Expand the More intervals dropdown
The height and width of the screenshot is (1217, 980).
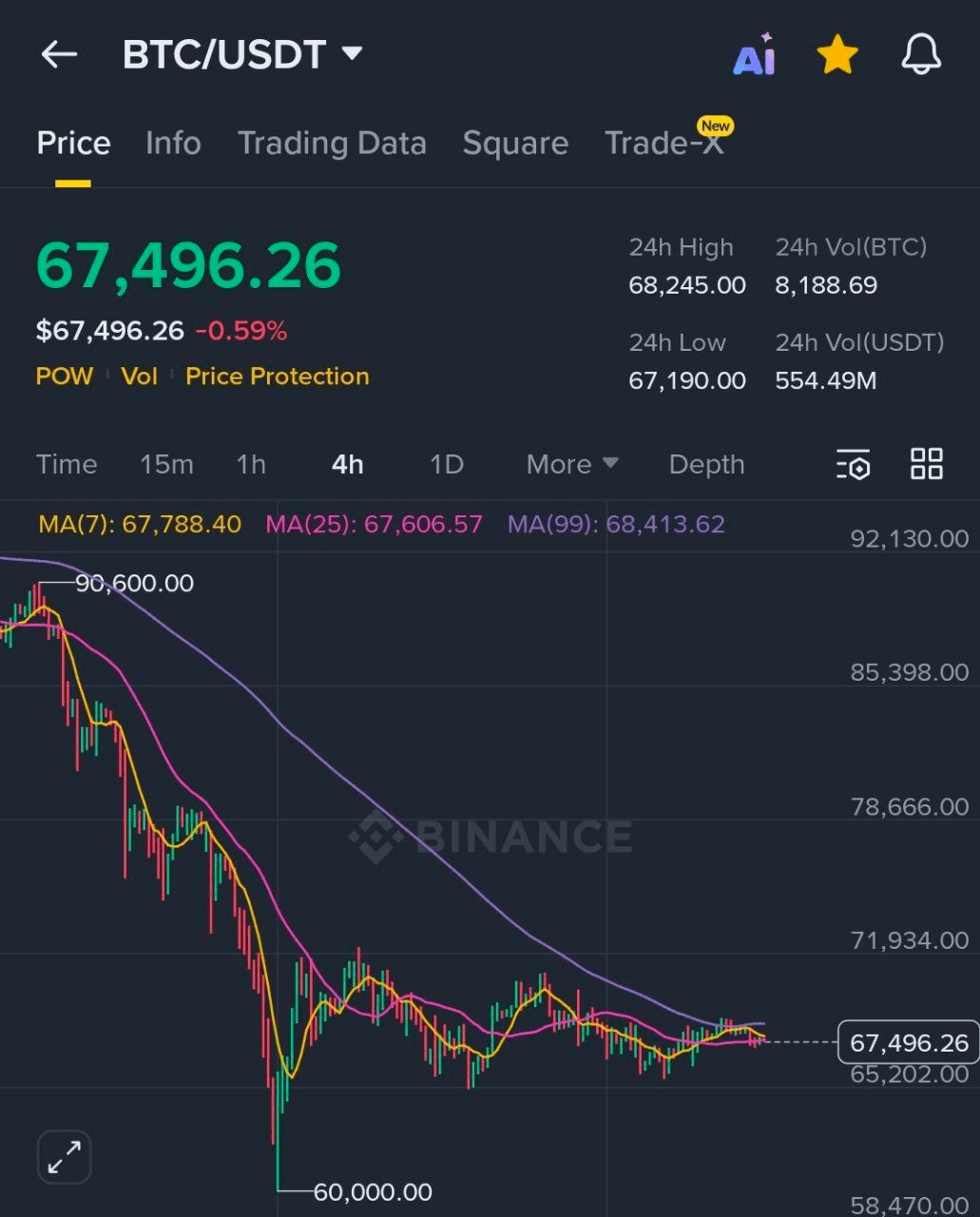572,465
